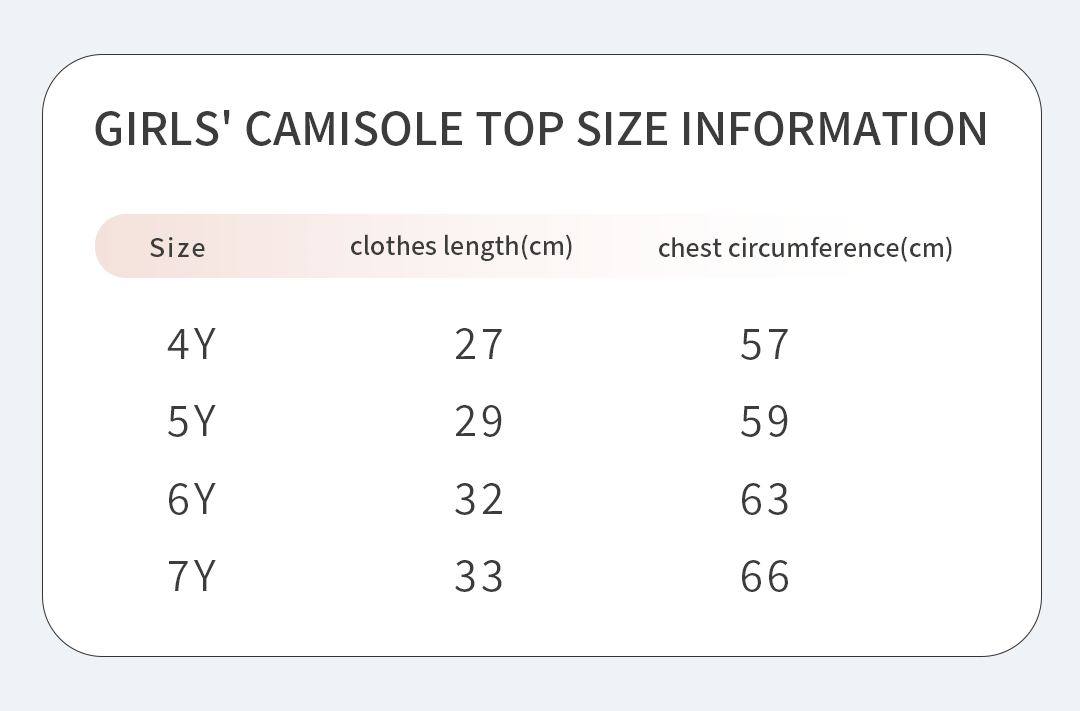1080x711 pixels.
Task: Click the clothes length value 27
Action: (x=479, y=344)
